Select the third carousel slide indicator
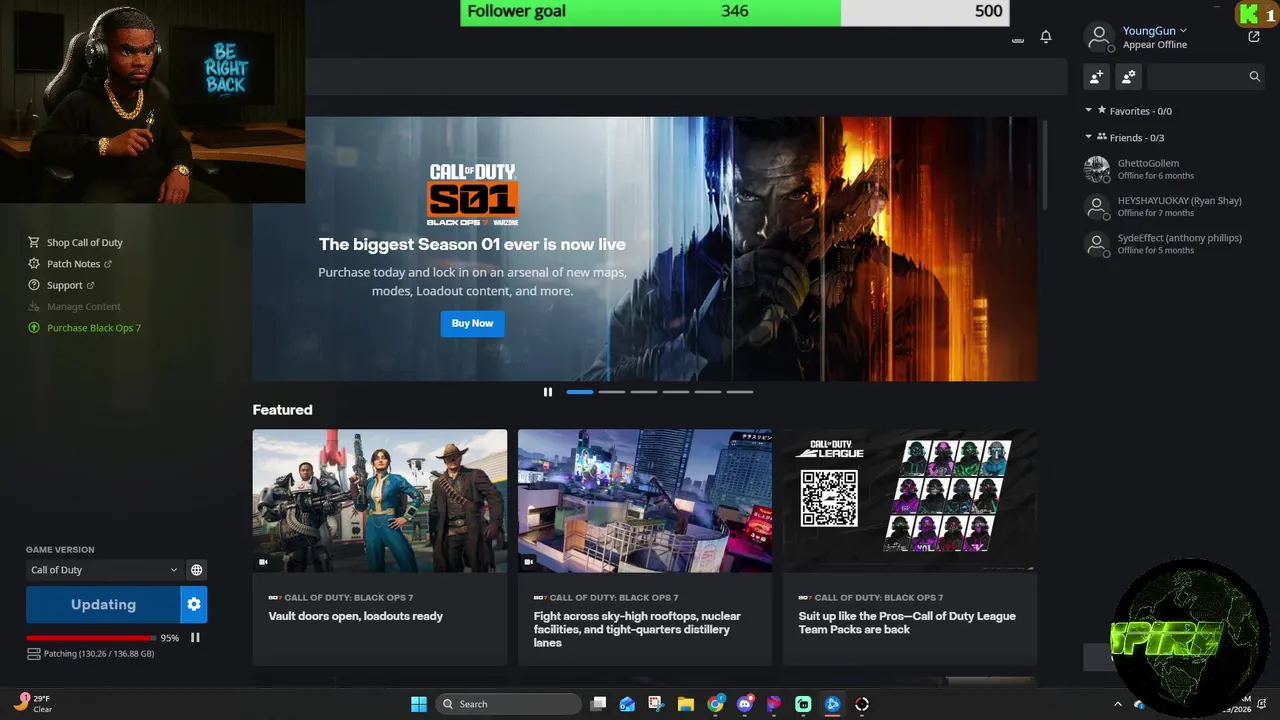Screen dimensions: 1280x720 tap(644, 392)
